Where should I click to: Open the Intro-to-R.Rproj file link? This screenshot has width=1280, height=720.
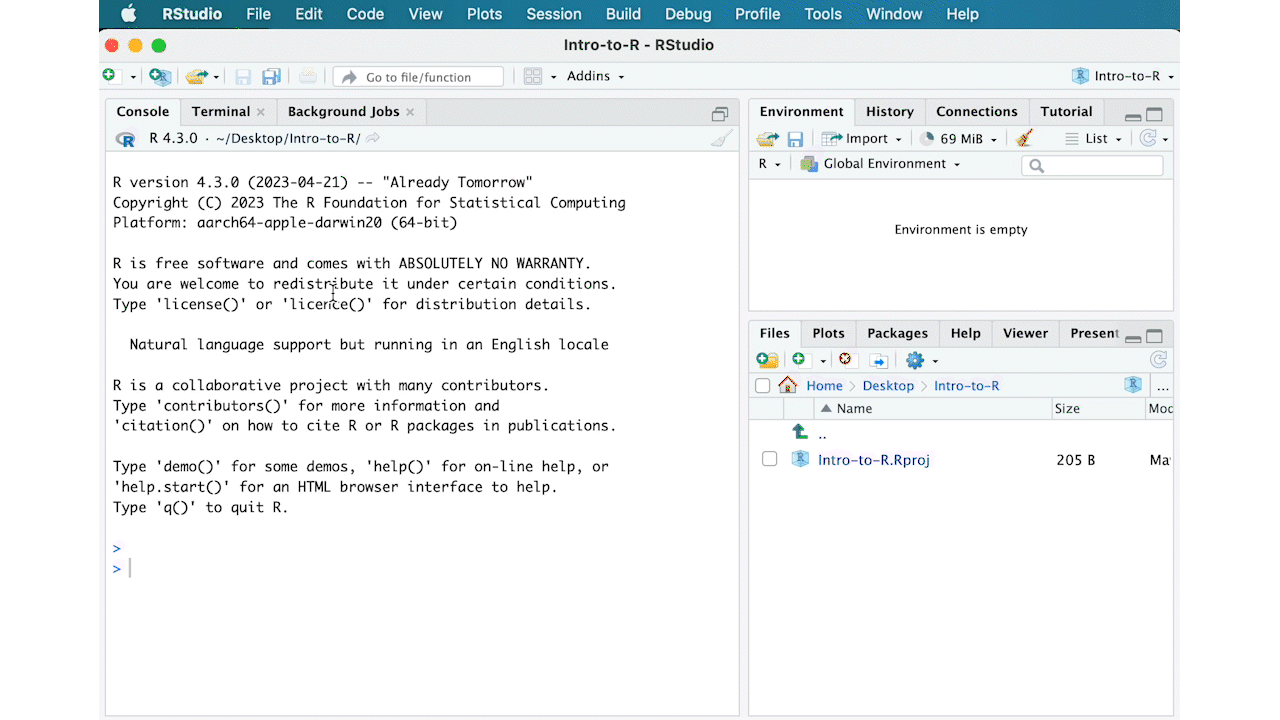[x=873, y=460]
